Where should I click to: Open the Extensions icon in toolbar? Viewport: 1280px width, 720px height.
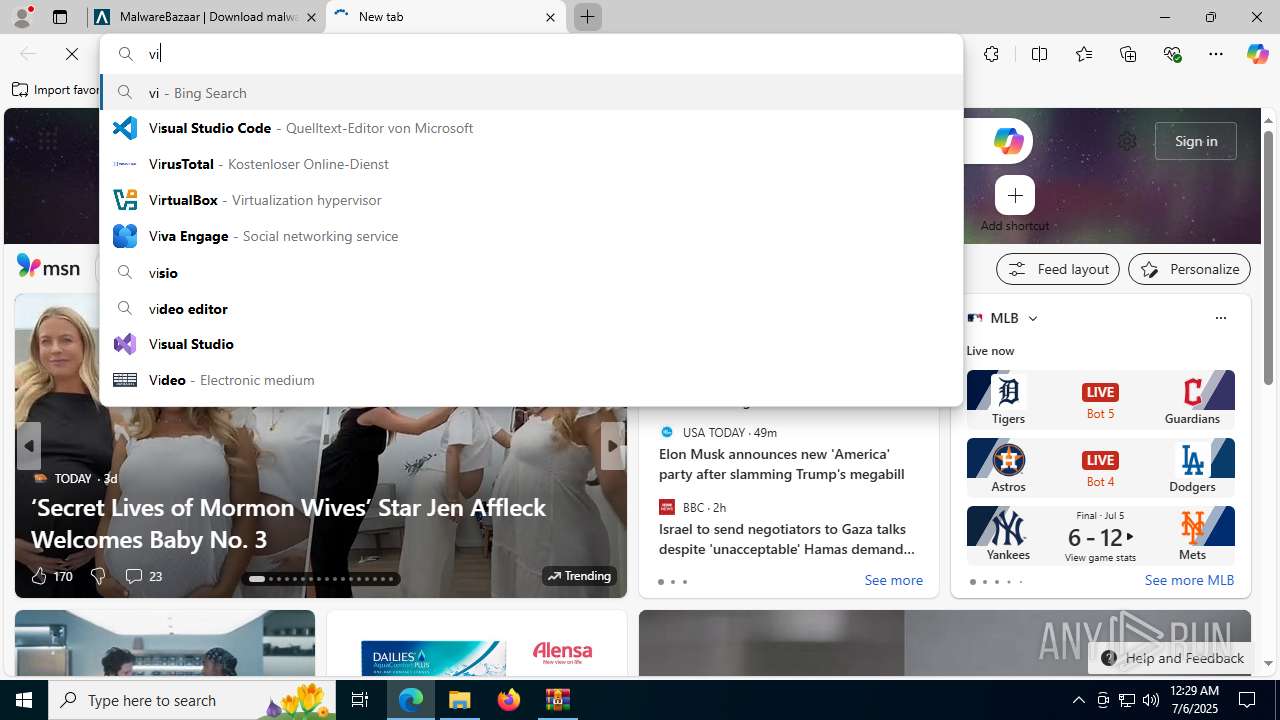click(x=991, y=54)
